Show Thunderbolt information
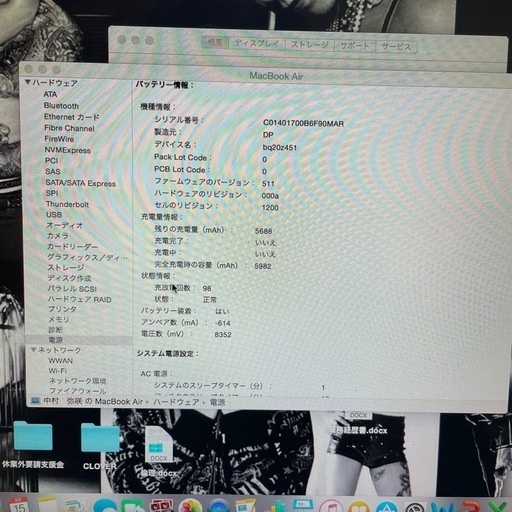512x512 pixels. (67, 204)
